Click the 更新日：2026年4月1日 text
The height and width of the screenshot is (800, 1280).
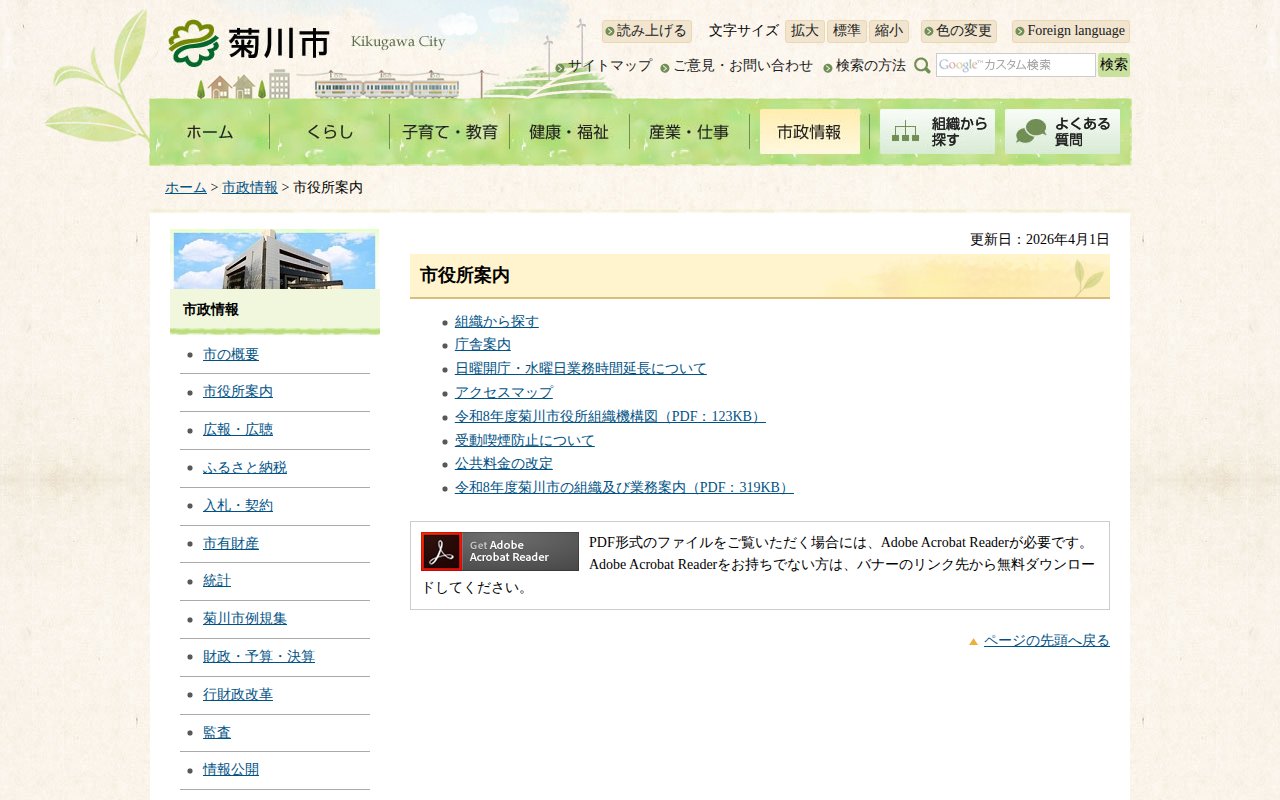pyautogui.click(x=1040, y=240)
